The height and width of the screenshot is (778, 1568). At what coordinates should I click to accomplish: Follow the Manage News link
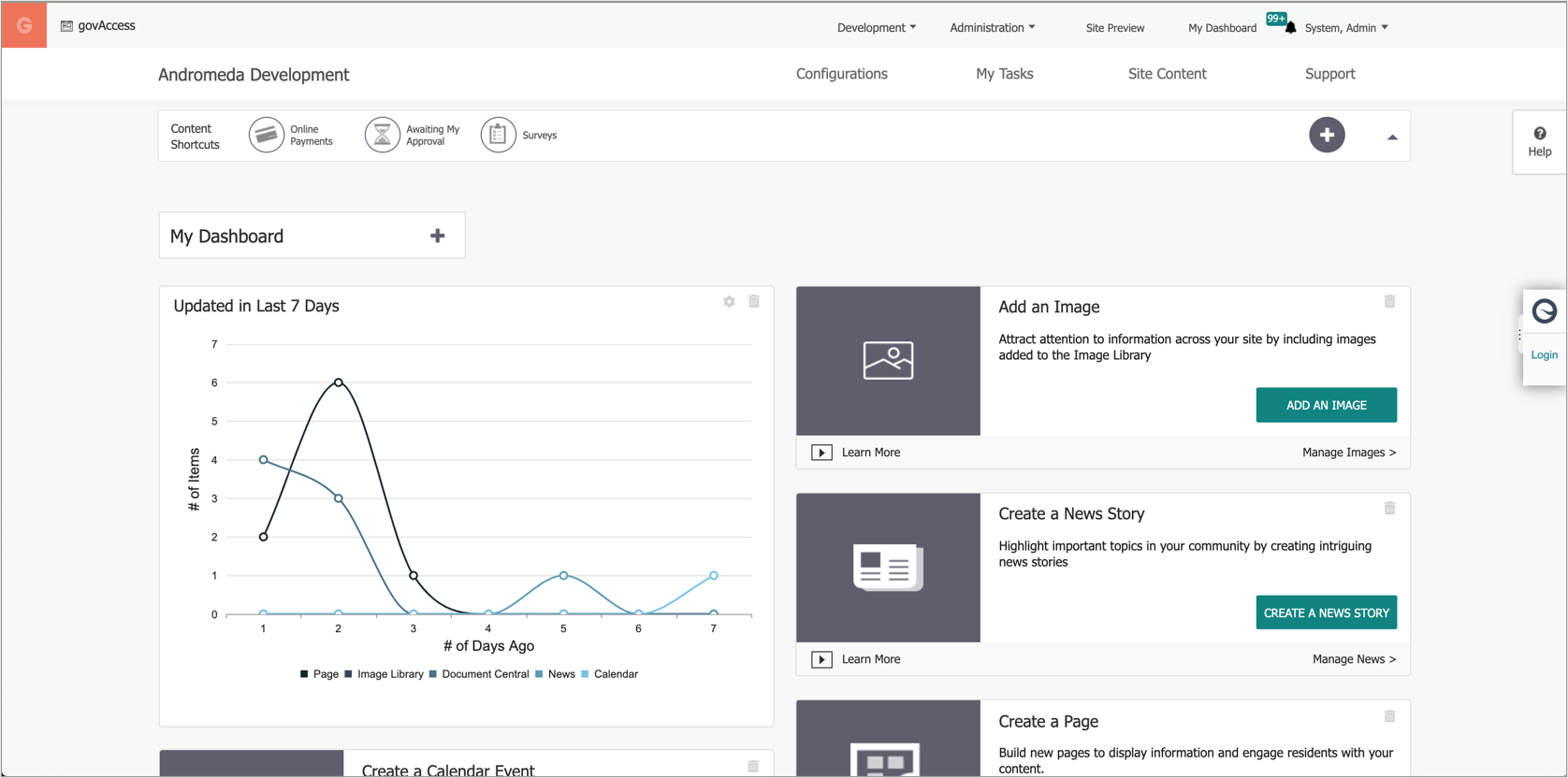pos(1353,659)
